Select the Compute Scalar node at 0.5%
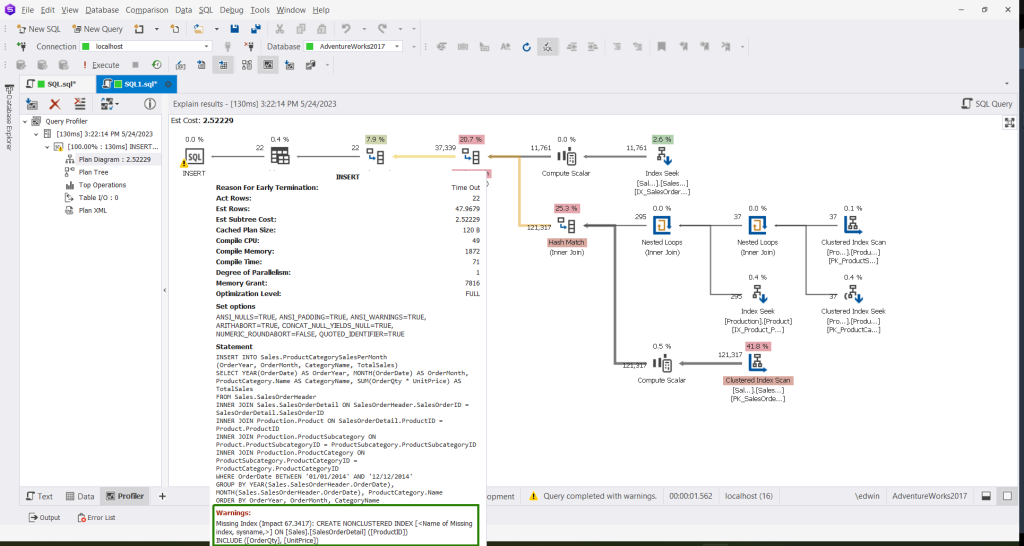1024x546 pixels. click(x=662, y=364)
